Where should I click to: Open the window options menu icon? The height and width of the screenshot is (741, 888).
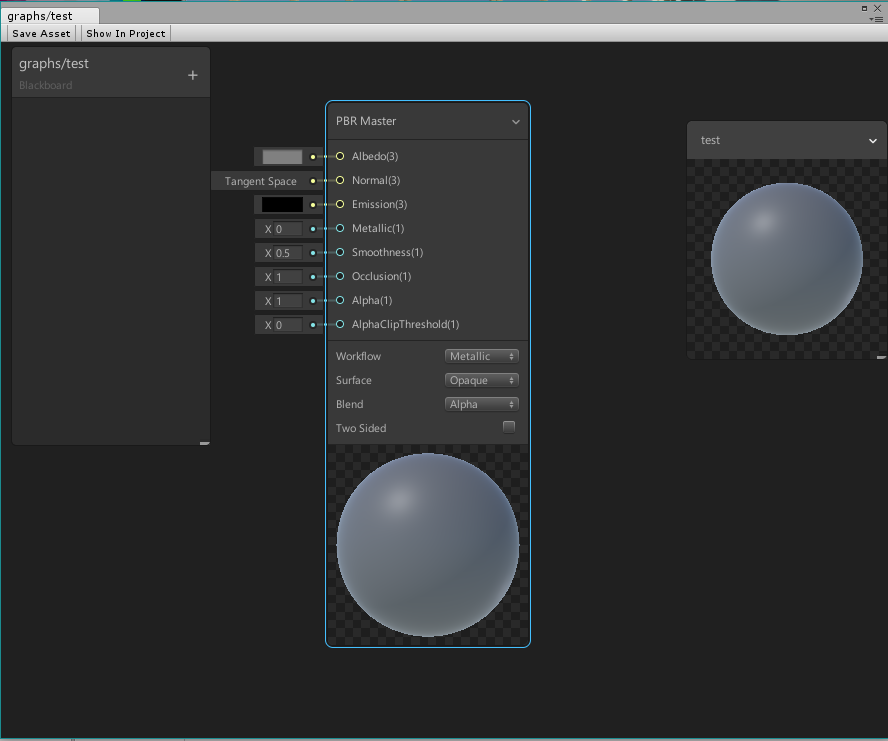[876, 19]
